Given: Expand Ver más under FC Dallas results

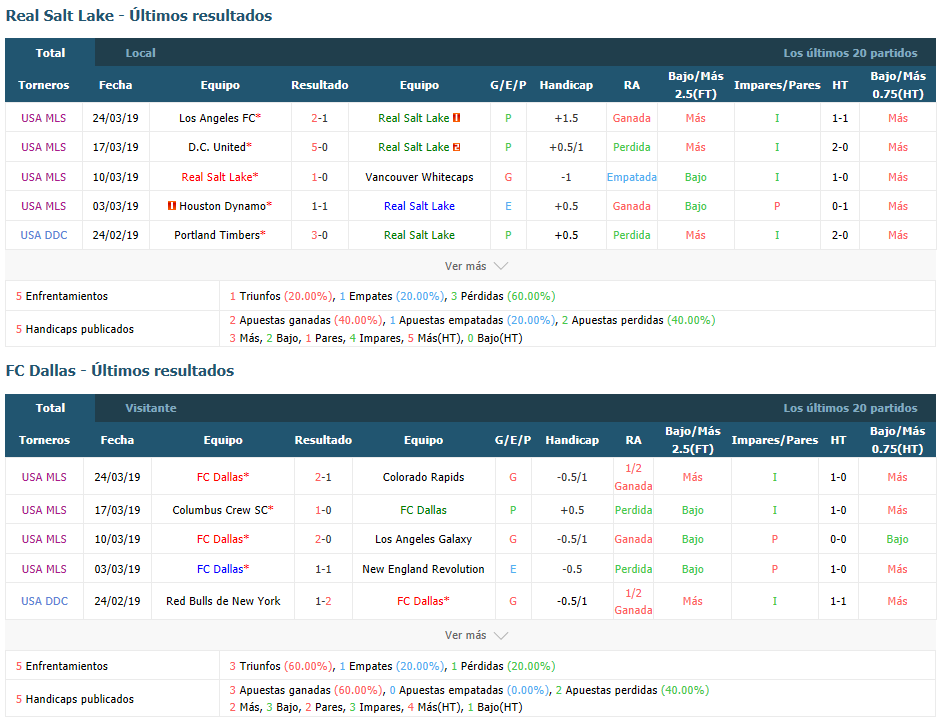Looking at the screenshot, I should (476, 635).
